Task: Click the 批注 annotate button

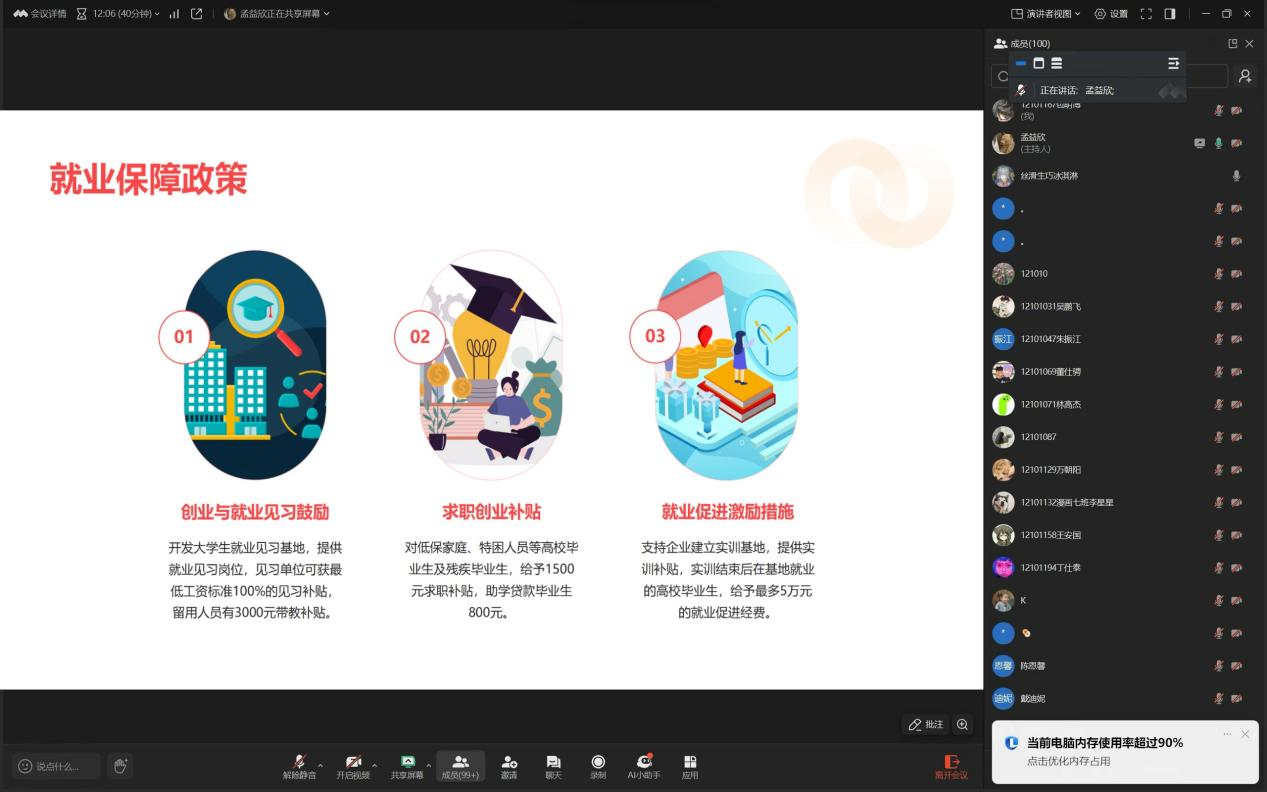Action: (925, 724)
